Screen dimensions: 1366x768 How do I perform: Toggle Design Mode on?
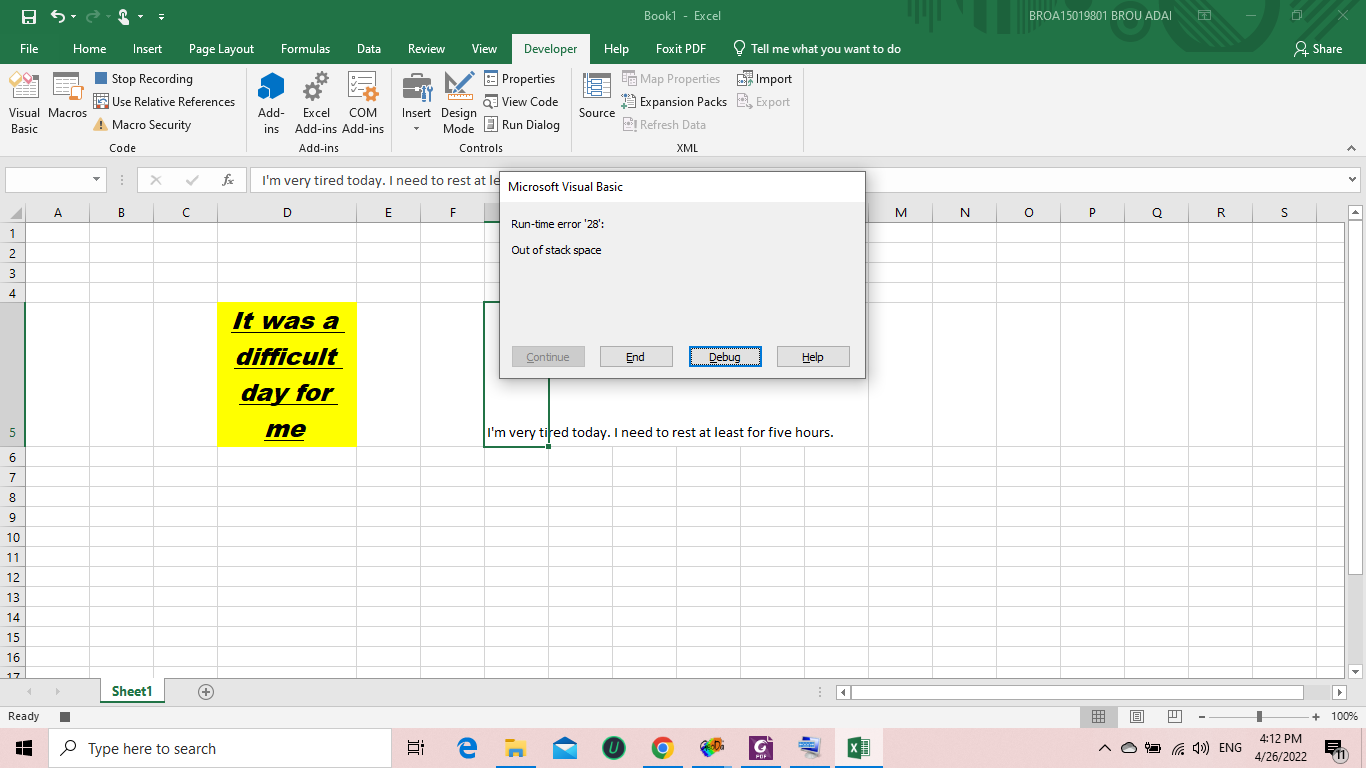459,102
